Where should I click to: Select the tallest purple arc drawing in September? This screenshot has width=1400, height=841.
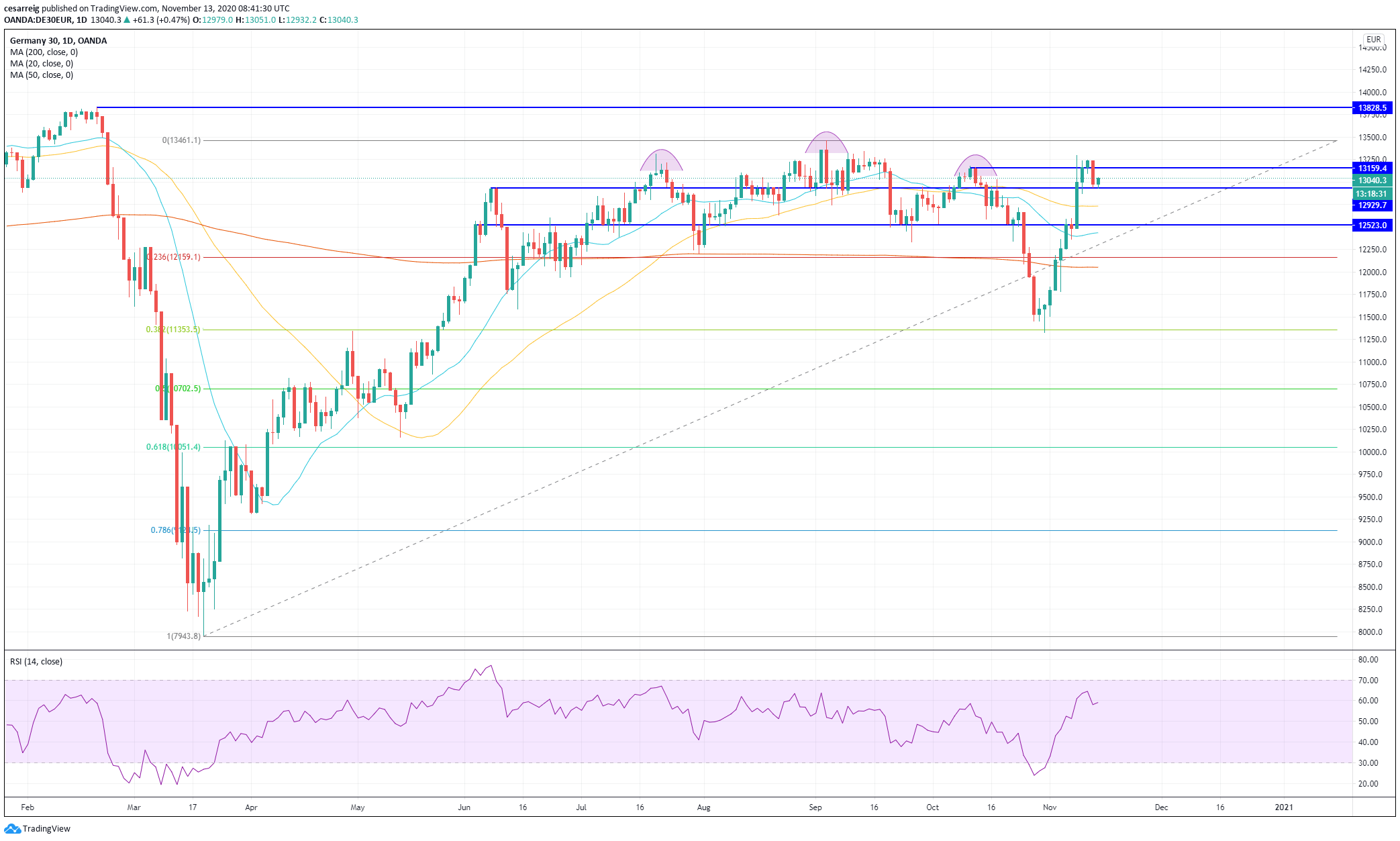tap(826, 142)
